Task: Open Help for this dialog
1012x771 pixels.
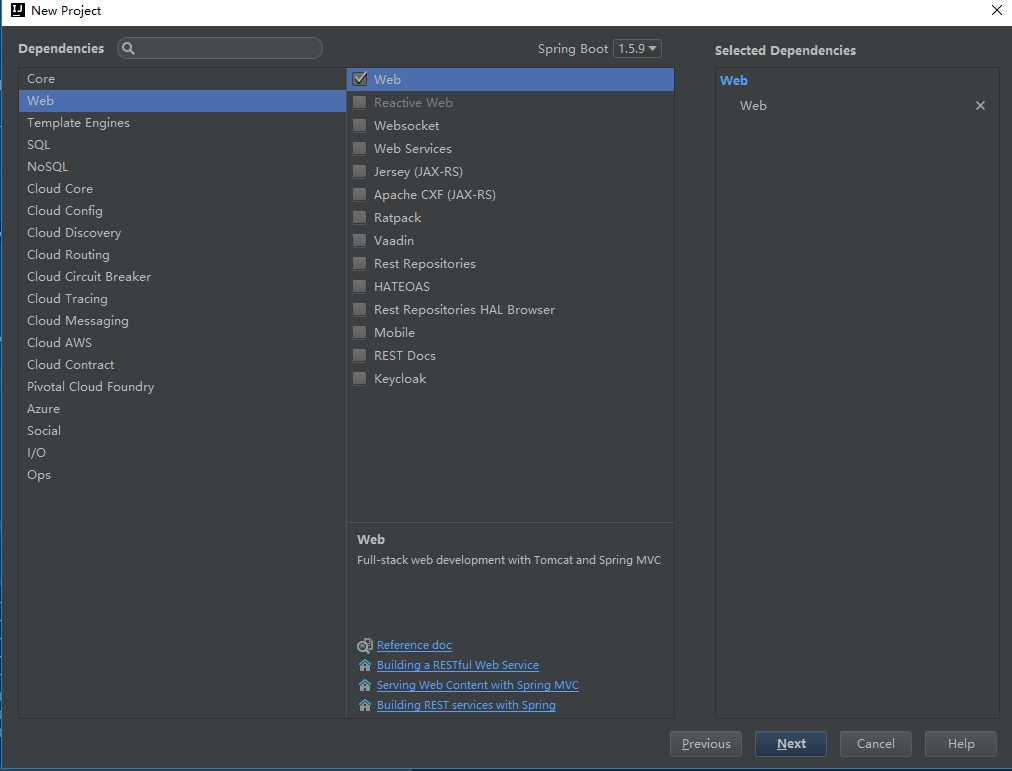Action: 960,744
